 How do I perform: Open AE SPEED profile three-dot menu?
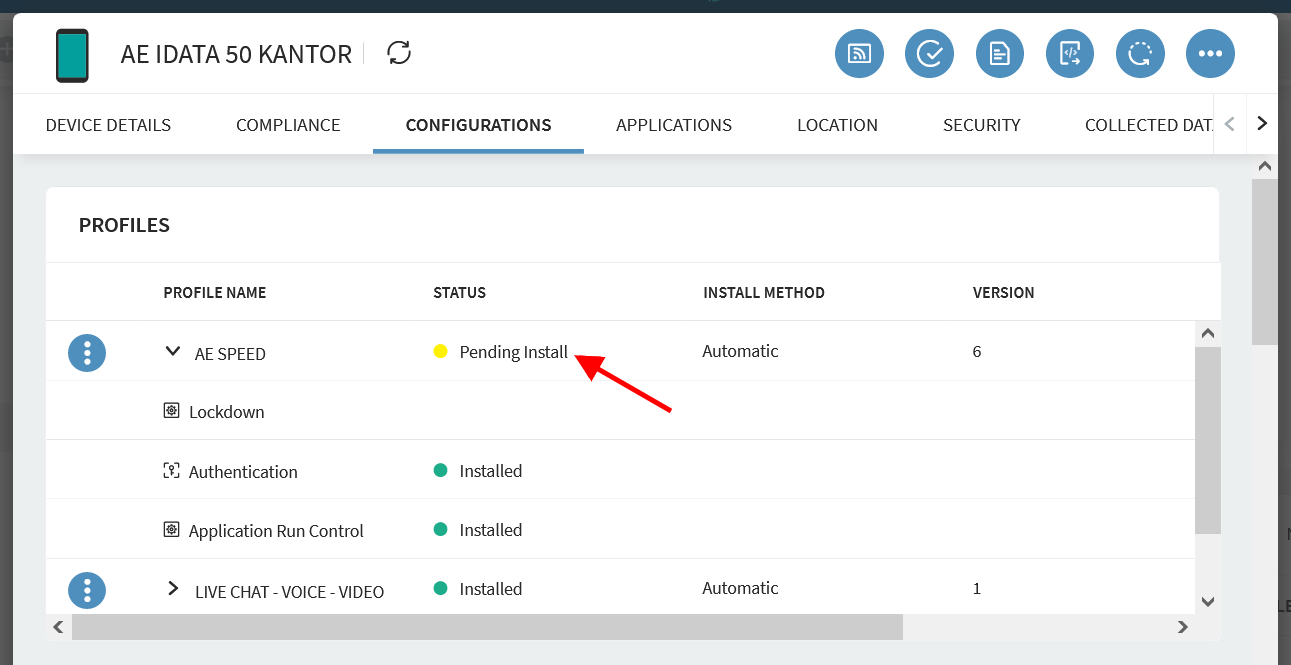click(87, 352)
